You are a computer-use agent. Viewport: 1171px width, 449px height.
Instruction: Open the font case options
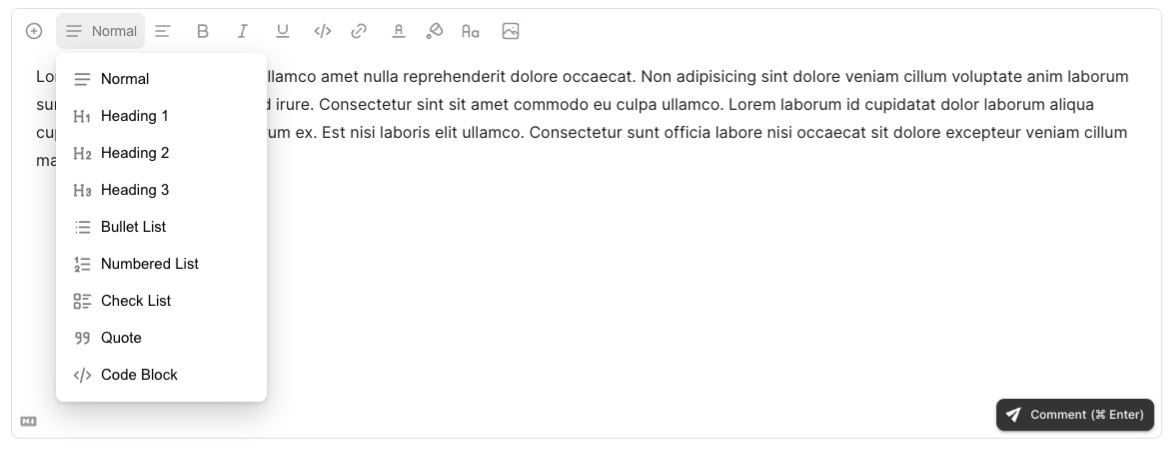point(471,31)
